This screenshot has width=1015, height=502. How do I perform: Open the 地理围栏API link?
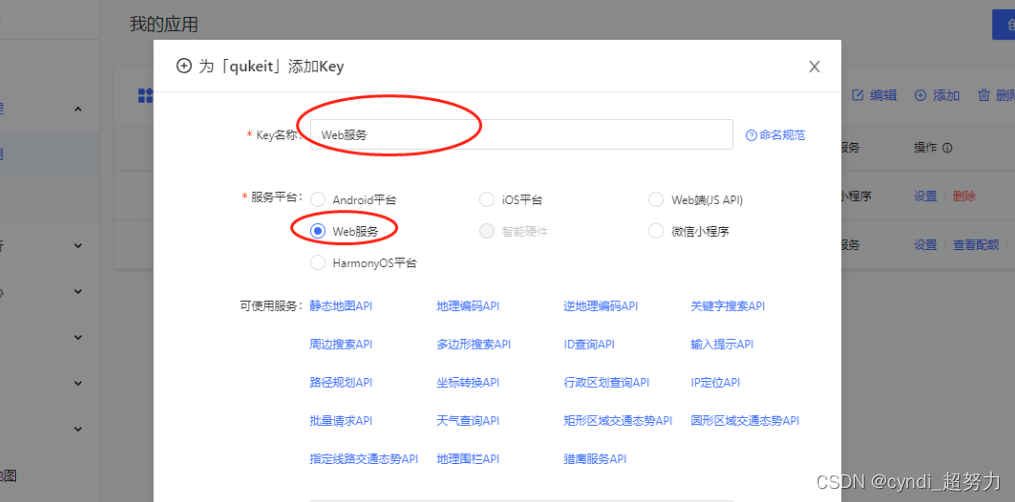point(468,459)
